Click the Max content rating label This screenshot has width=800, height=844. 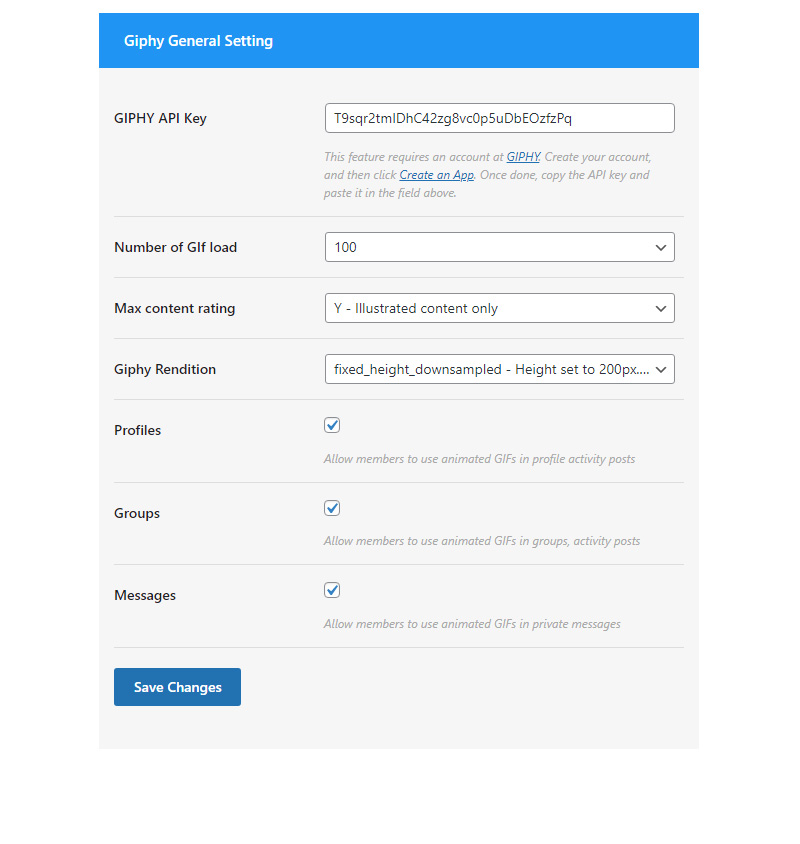tap(174, 308)
